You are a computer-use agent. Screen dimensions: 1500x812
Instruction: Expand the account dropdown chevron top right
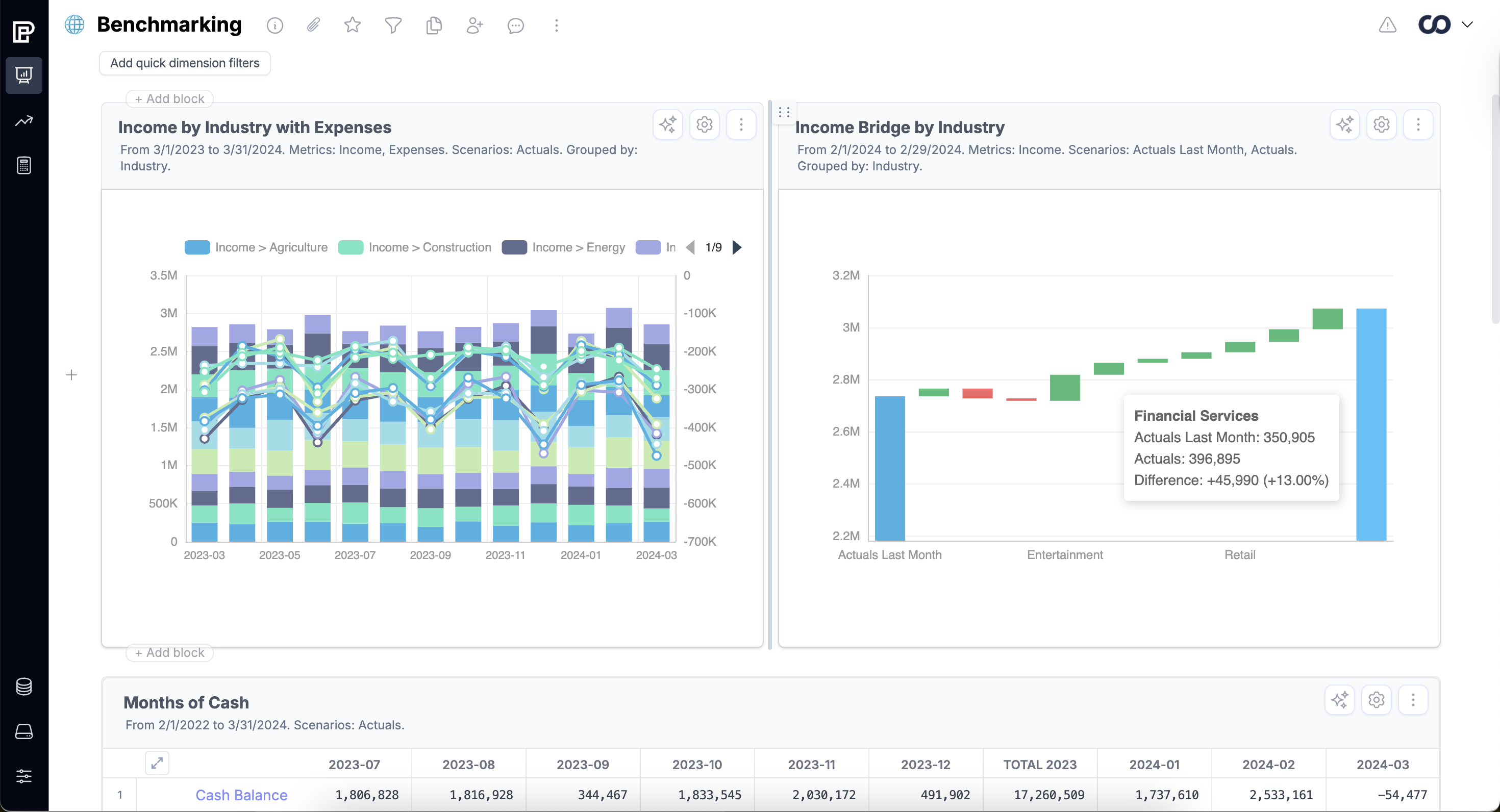click(1467, 24)
